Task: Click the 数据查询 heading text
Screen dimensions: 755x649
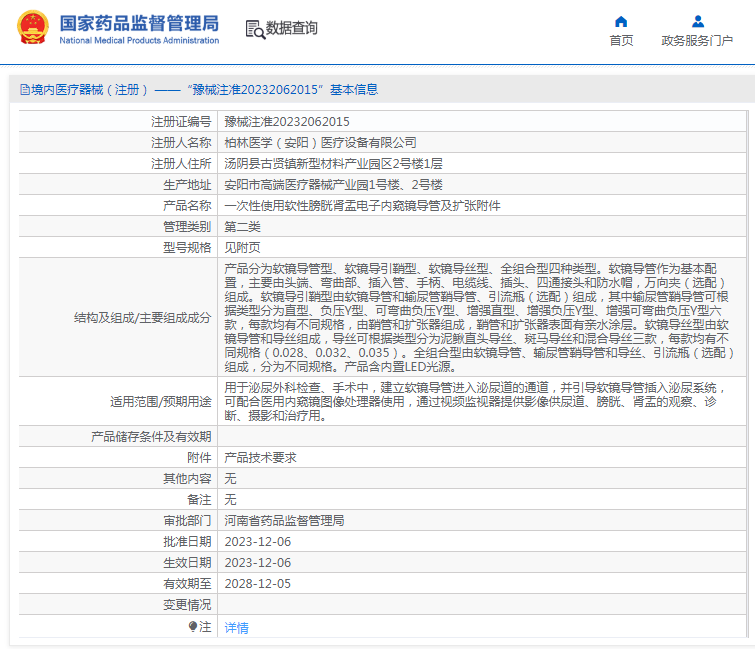Action: [x=292, y=28]
